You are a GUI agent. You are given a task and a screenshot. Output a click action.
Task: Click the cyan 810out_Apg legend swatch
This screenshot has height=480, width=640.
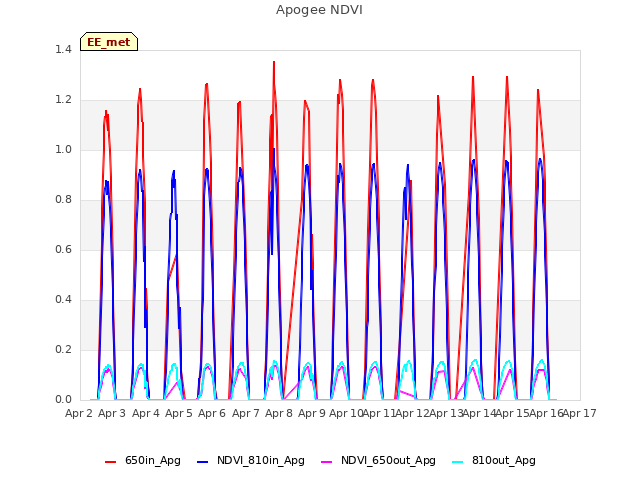pyautogui.click(x=458, y=462)
